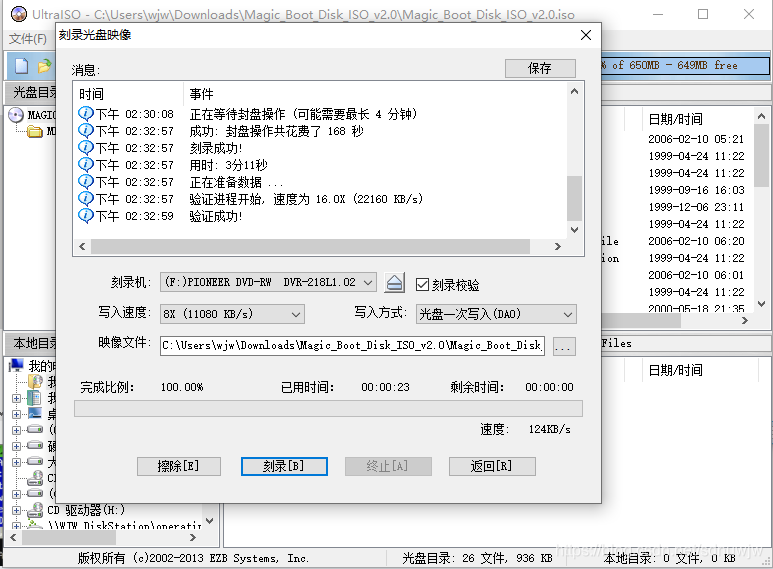Viewport: 773px width, 569px height.
Task: Select the CD 驱动器(H:) drive icon
Action: tap(35, 509)
